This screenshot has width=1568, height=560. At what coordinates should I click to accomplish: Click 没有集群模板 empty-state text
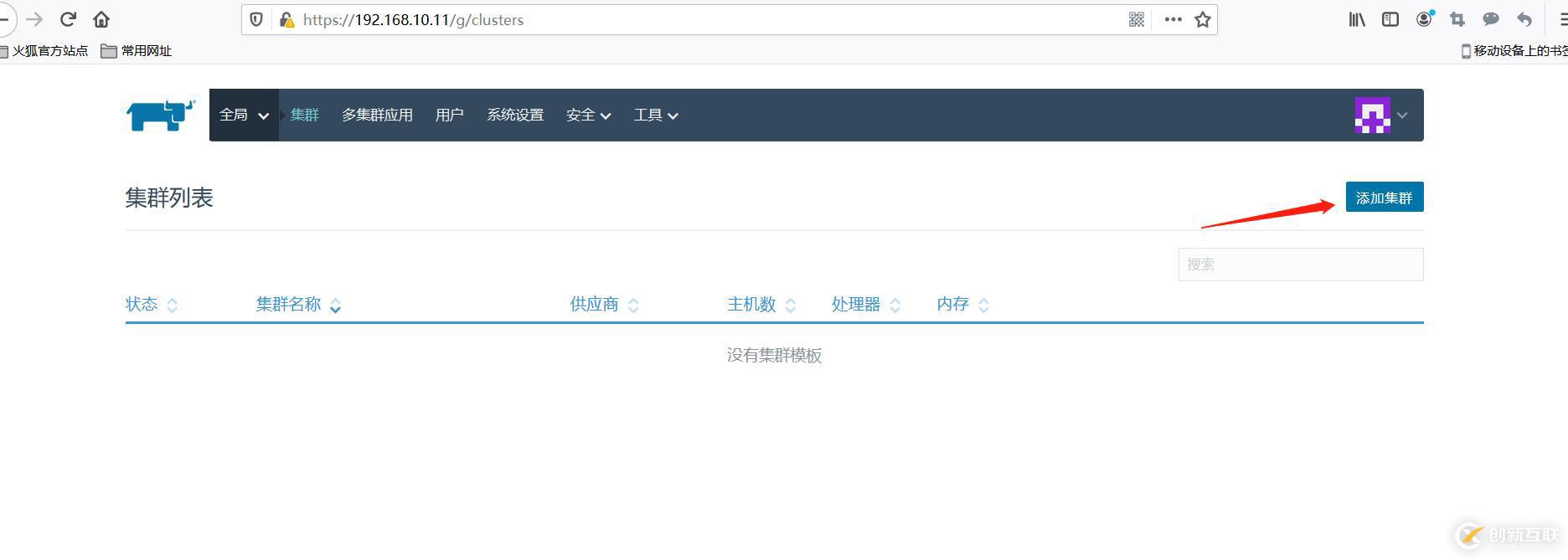[774, 356]
